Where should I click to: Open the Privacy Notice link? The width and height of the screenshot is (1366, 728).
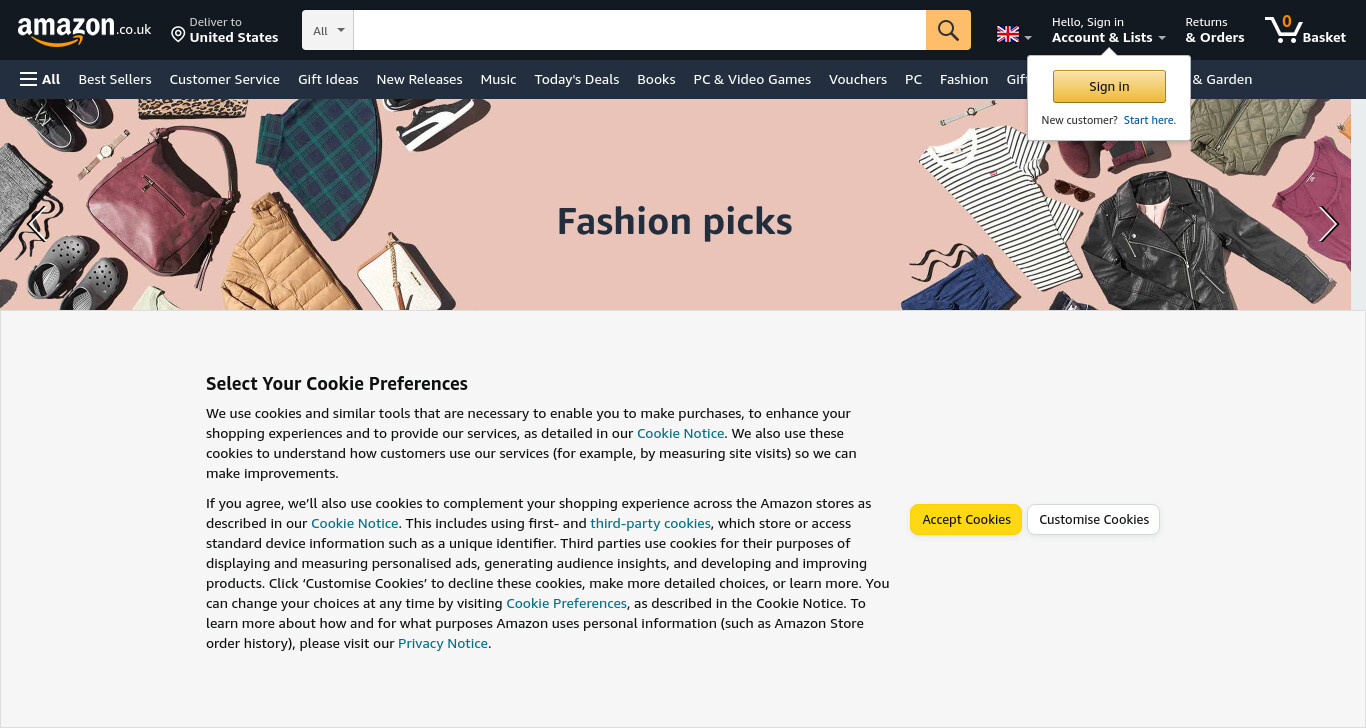(443, 644)
